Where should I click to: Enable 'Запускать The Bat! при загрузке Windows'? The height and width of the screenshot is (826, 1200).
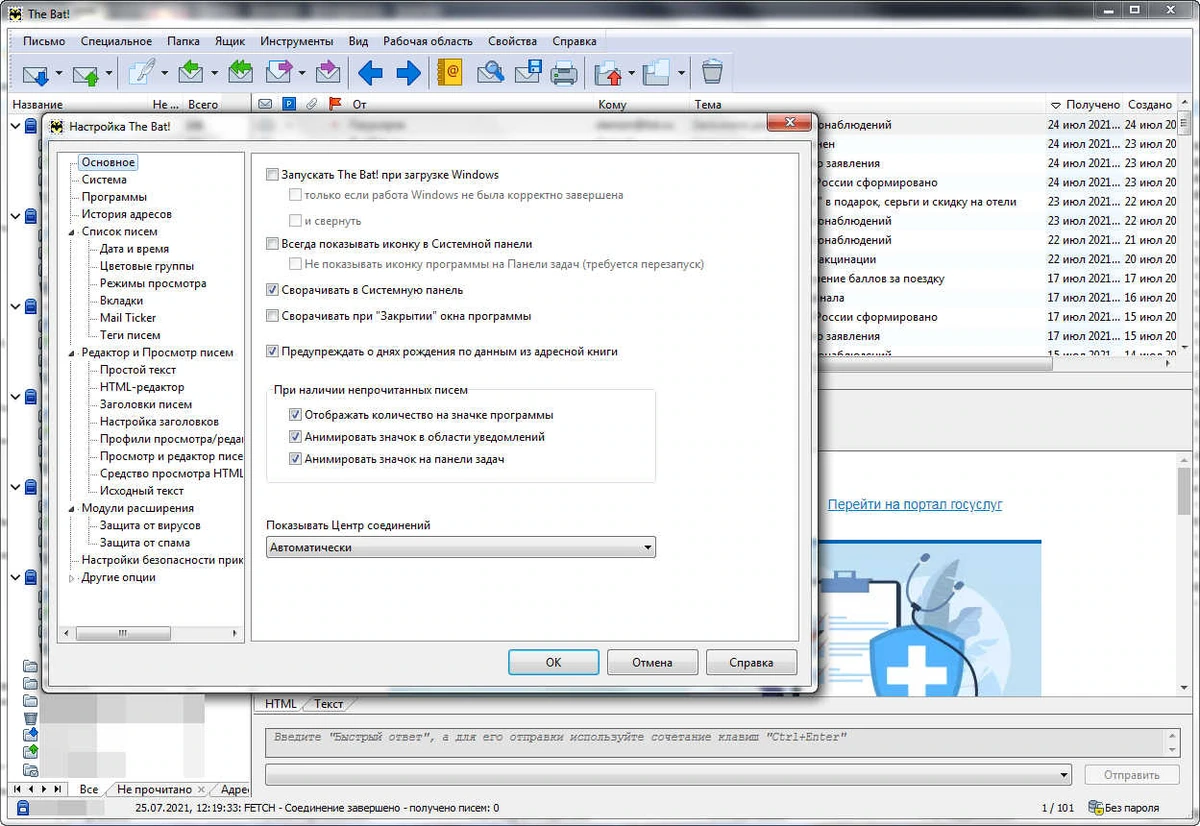[273, 175]
